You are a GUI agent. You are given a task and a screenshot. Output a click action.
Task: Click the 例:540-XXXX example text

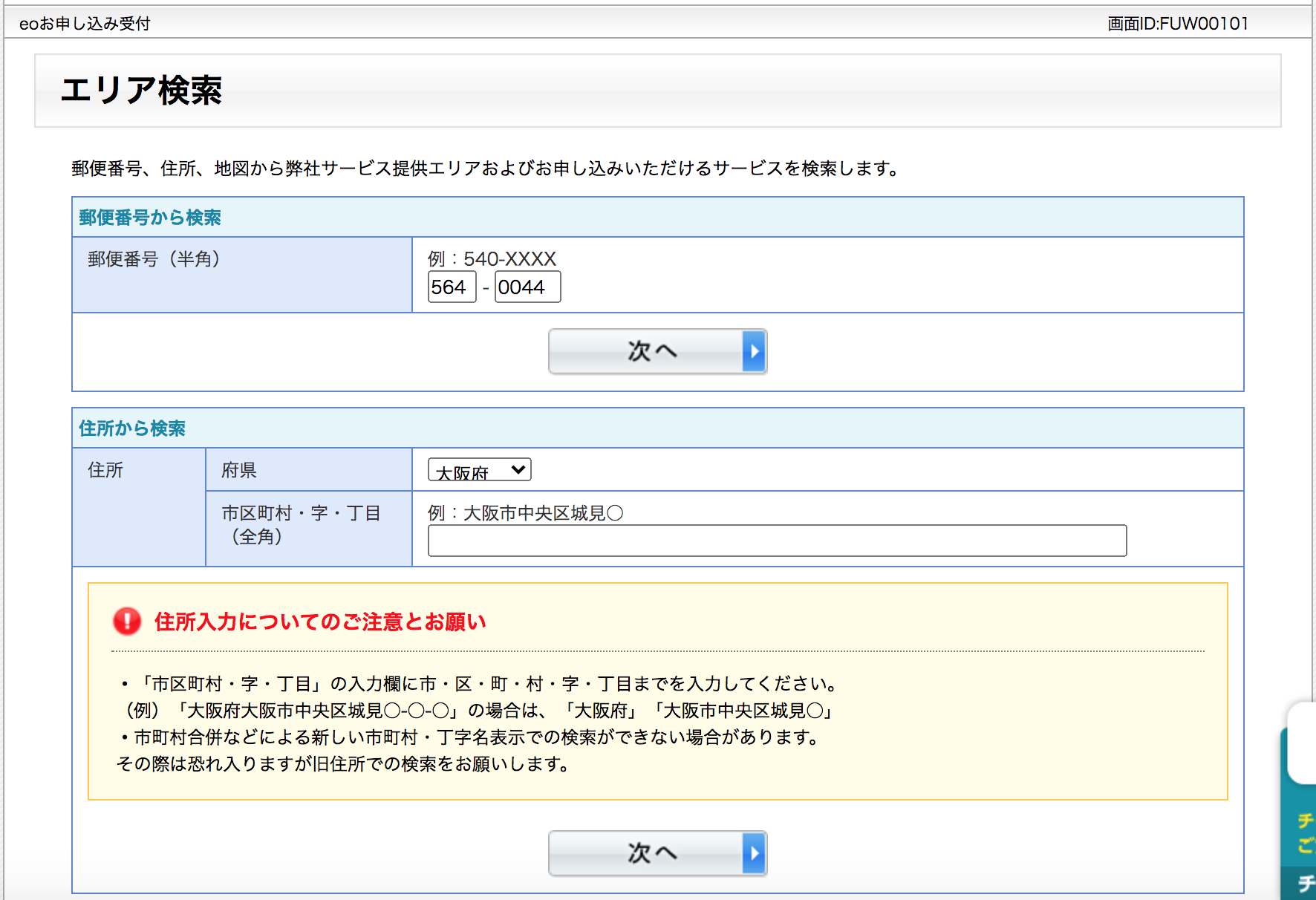492,259
